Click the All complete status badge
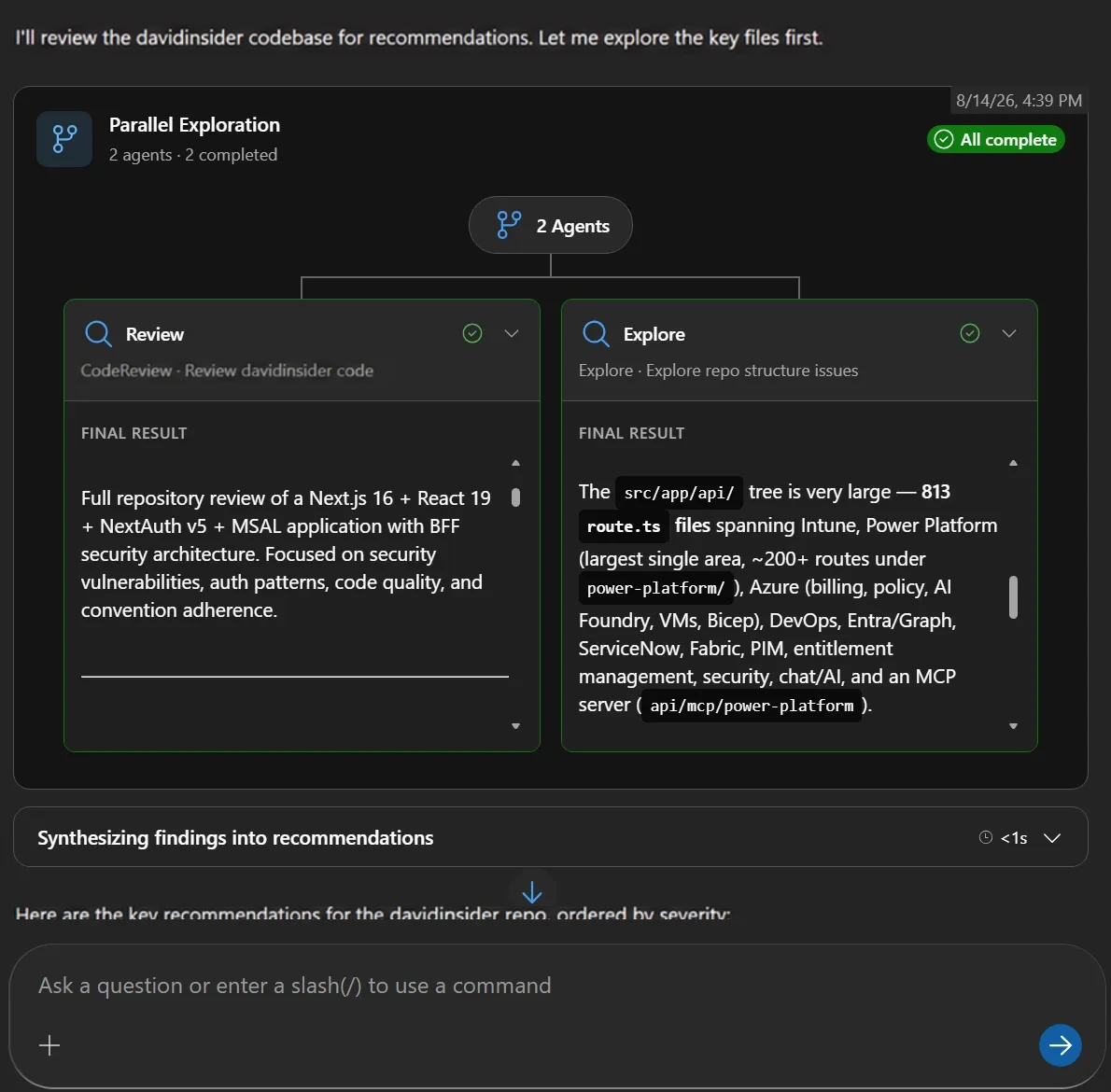The width and height of the screenshot is (1111, 1092). pos(995,139)
